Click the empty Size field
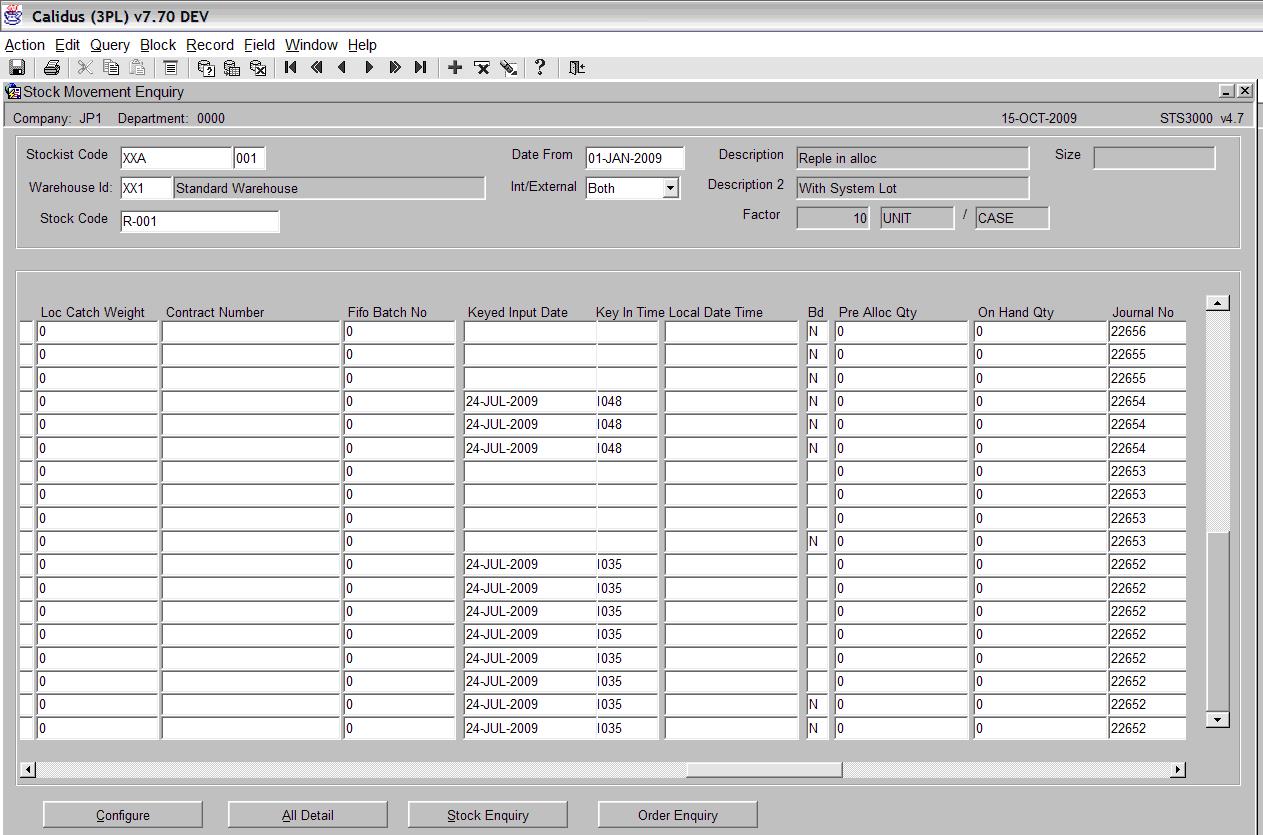Image resolution: width=1263 pixels, height=835 pixels. [1154, 158]
